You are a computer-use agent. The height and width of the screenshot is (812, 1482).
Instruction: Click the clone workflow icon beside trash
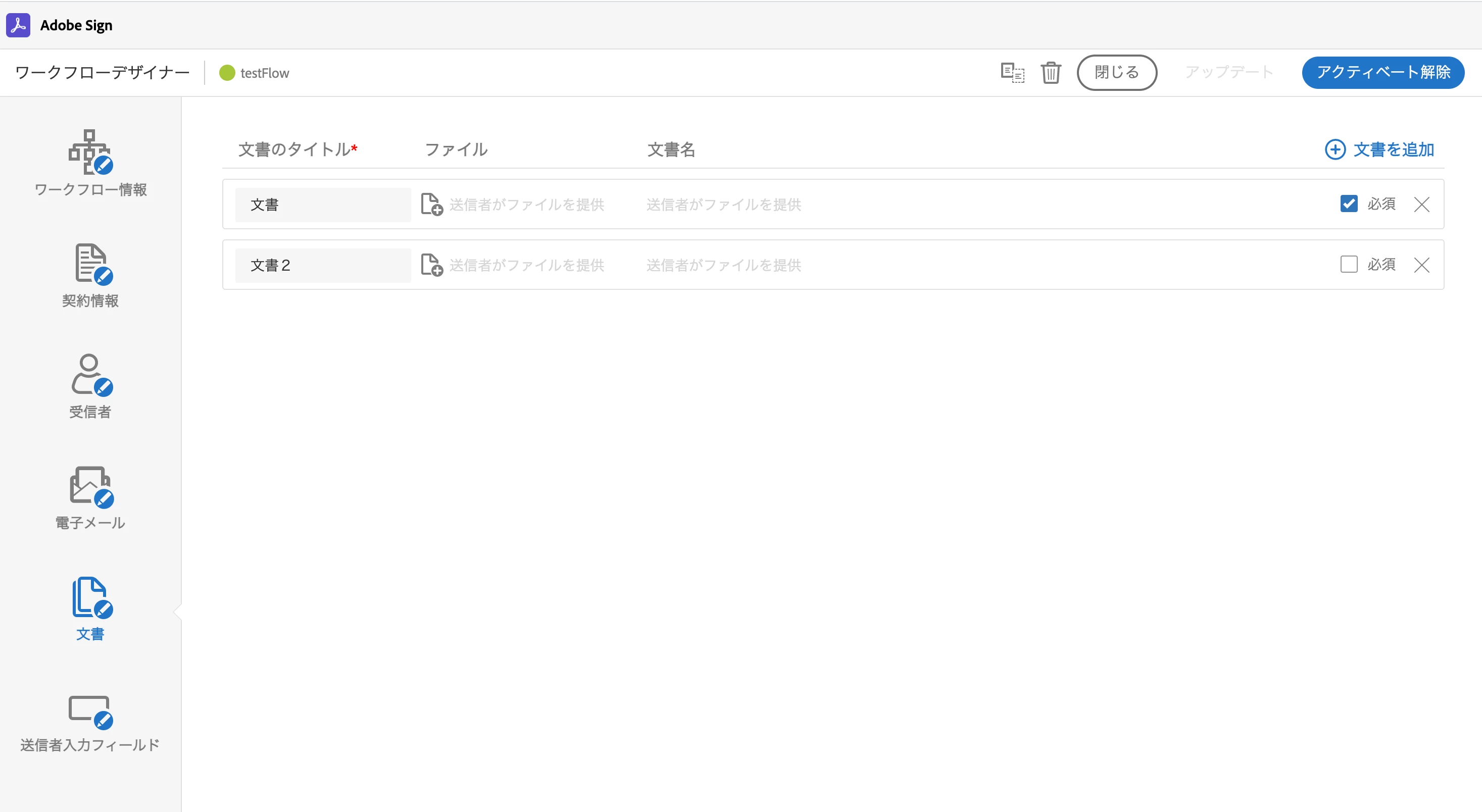[1012, 72]
